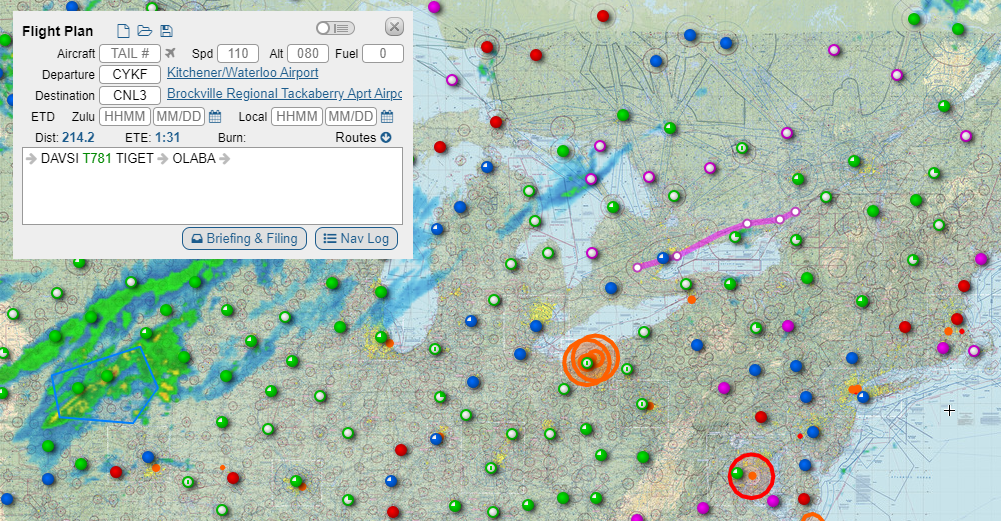
Task: Open Zulu ETD calendar picker
Action: point(215,117)
